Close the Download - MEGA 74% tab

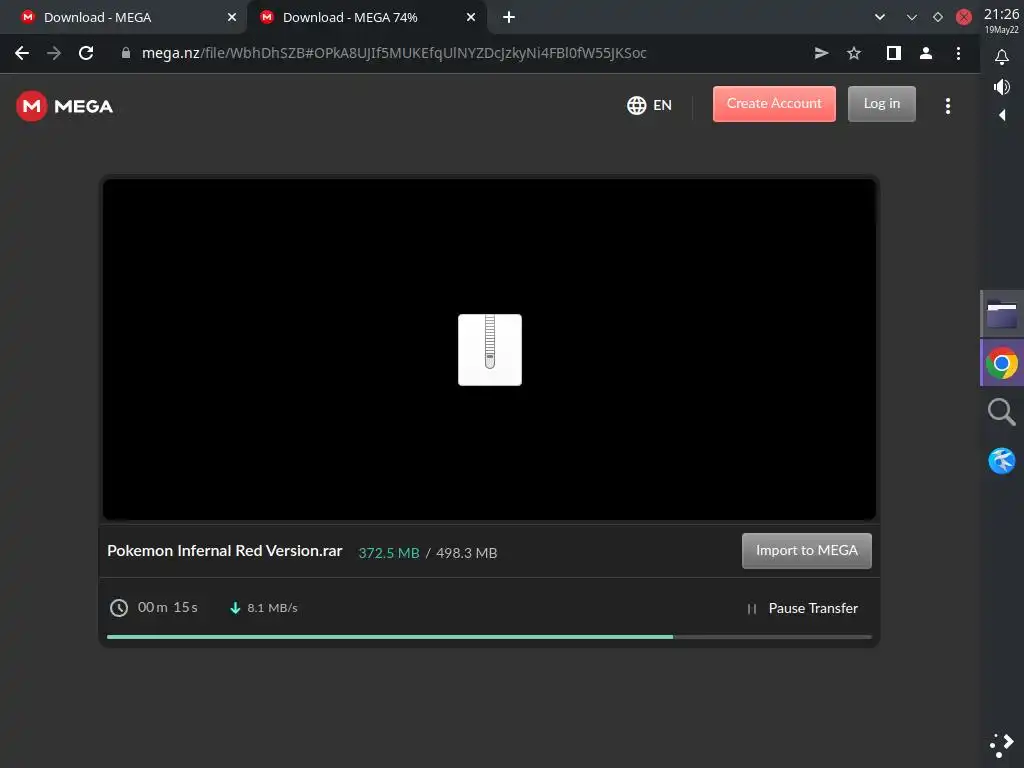(x=471, y=18)
